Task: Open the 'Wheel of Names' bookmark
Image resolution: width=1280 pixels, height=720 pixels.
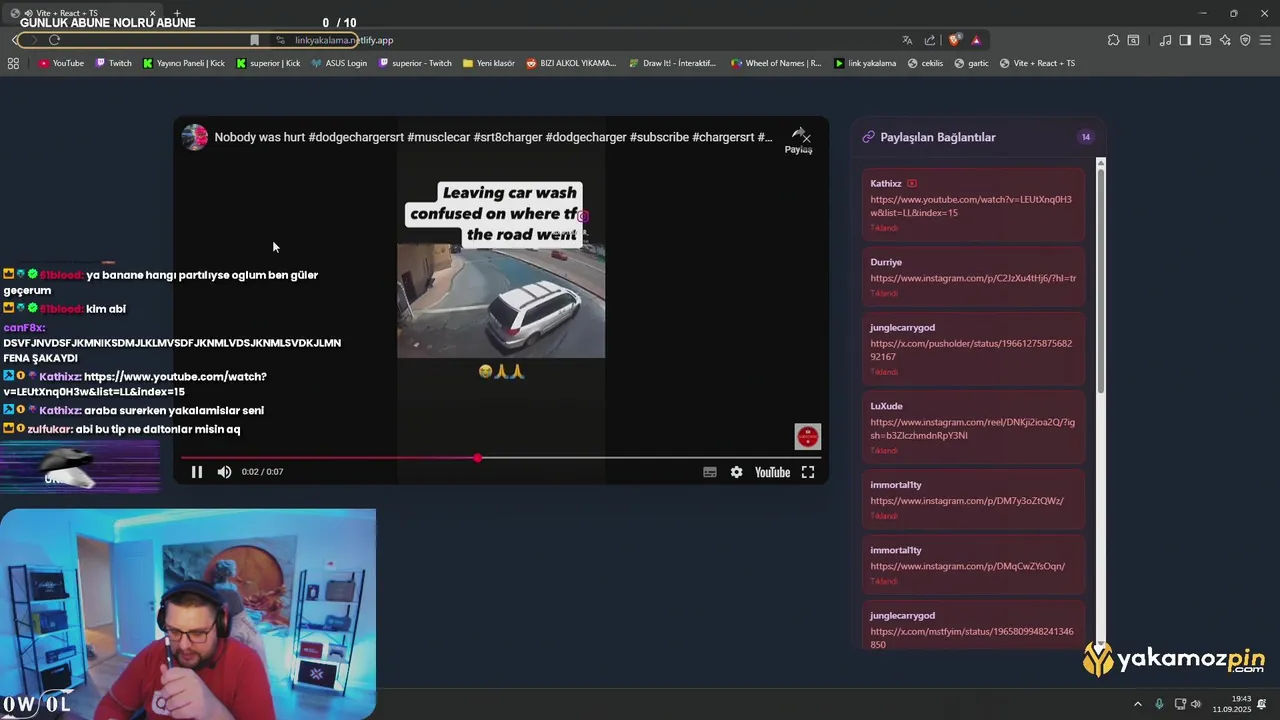Action: point(776,63)
